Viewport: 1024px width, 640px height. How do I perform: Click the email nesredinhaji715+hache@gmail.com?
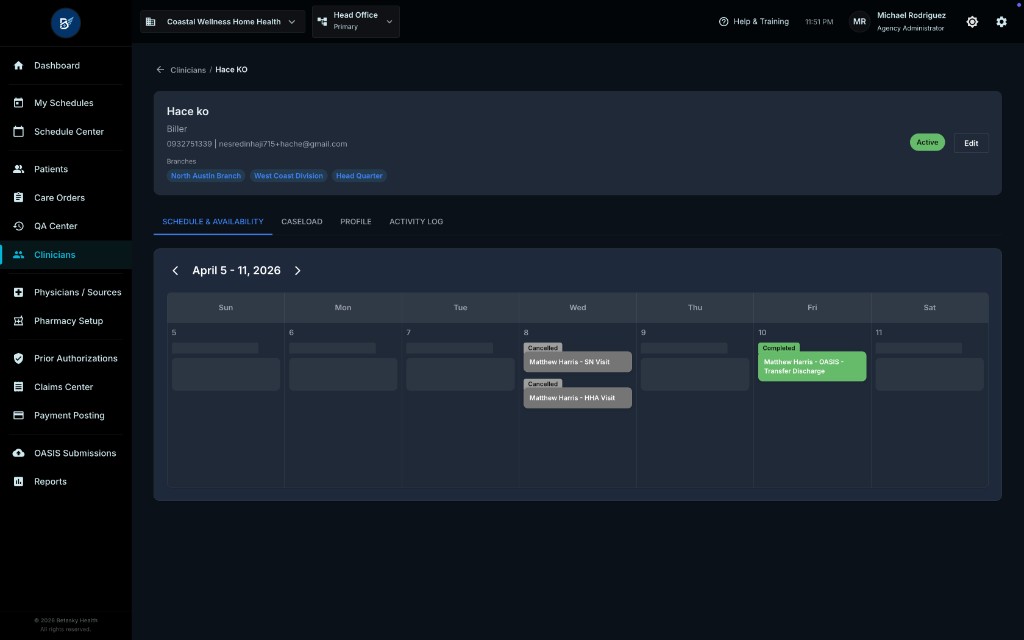tap(283, 144)
